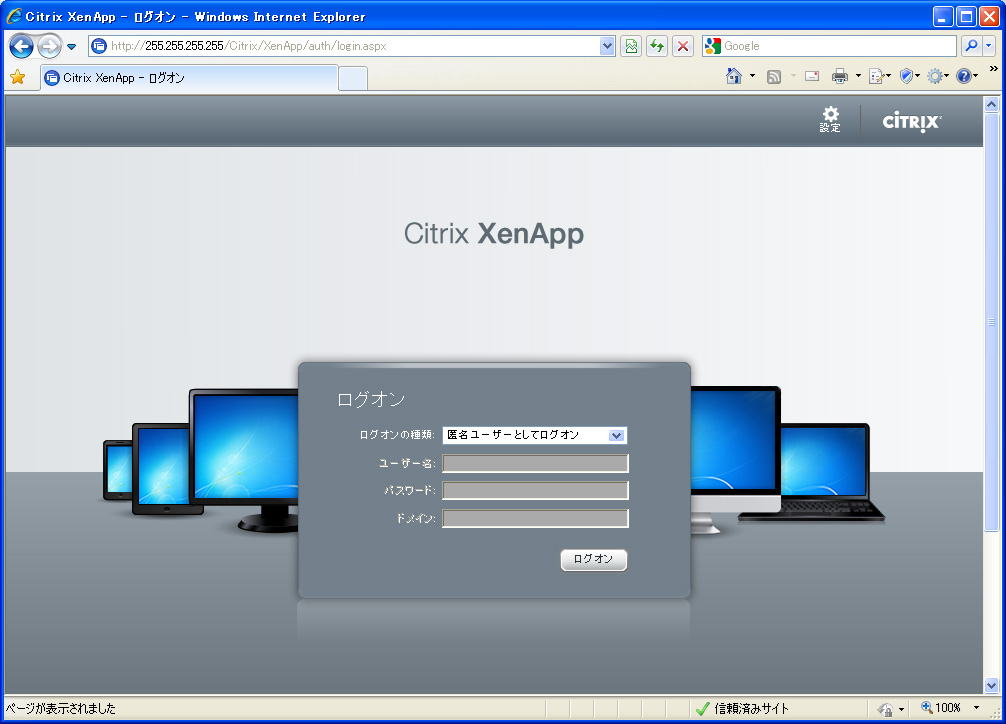Click the RSS feeds icon

[774, 76]
